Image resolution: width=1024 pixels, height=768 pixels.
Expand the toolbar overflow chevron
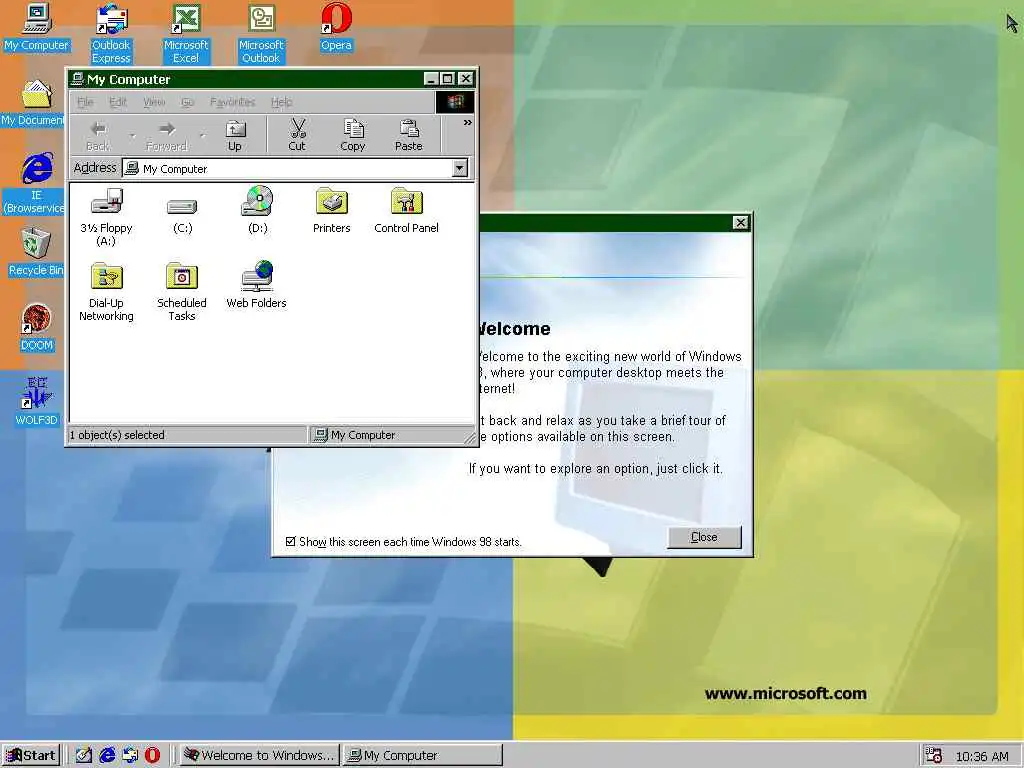[x=468, y=123]
